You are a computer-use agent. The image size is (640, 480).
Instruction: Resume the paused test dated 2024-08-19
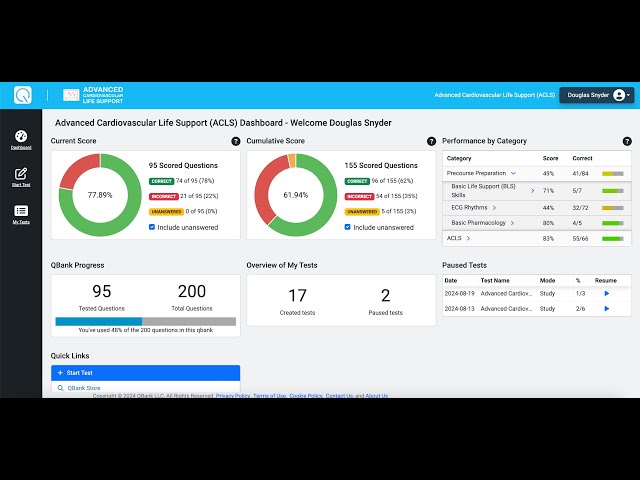click(607, 293)
